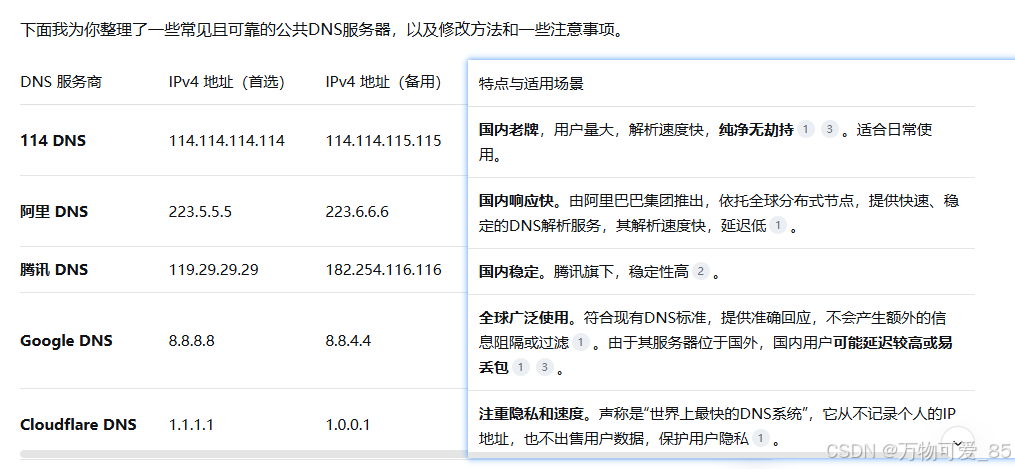The height and width of the screenshot is (469, 1015).
Task: Select the address 1.1.1.1
Action: point(191,424)
